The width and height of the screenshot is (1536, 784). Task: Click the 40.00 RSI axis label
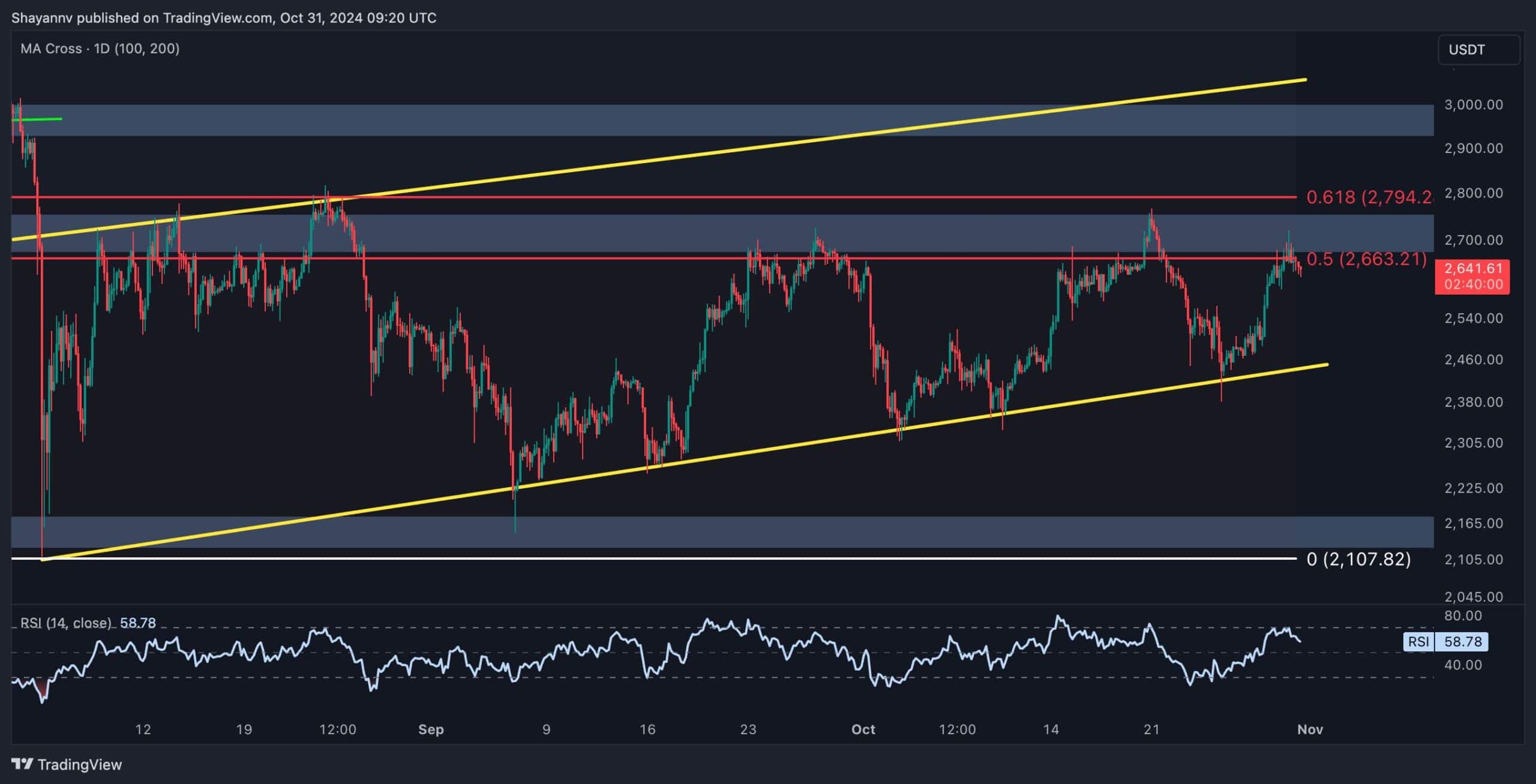tap(1463, 665)
